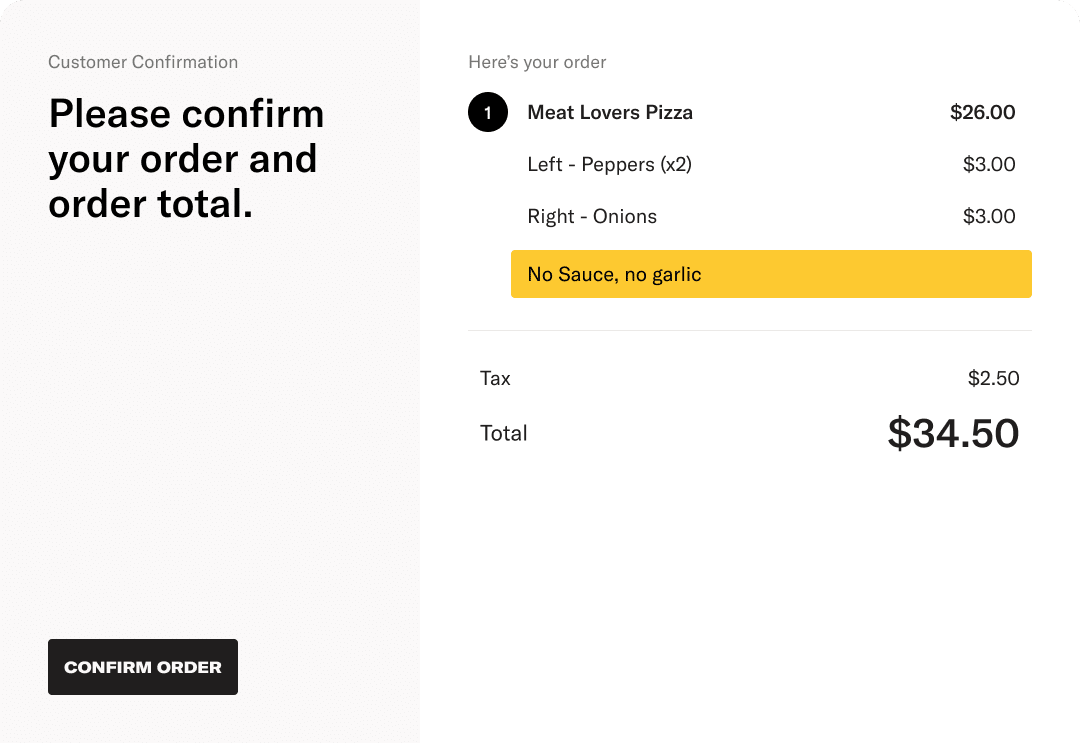
Task: Click the $2.50 tax amount
Action: (993, 378)
